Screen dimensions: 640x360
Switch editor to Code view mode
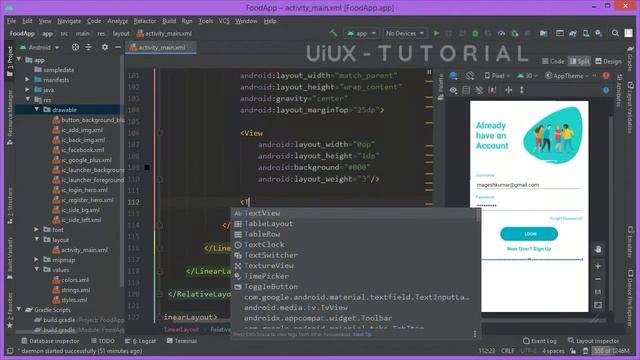[x=553, y=61]
